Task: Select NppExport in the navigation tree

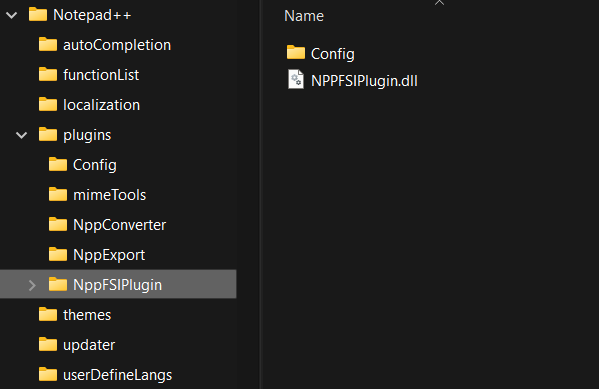Action: pos(109,255)
